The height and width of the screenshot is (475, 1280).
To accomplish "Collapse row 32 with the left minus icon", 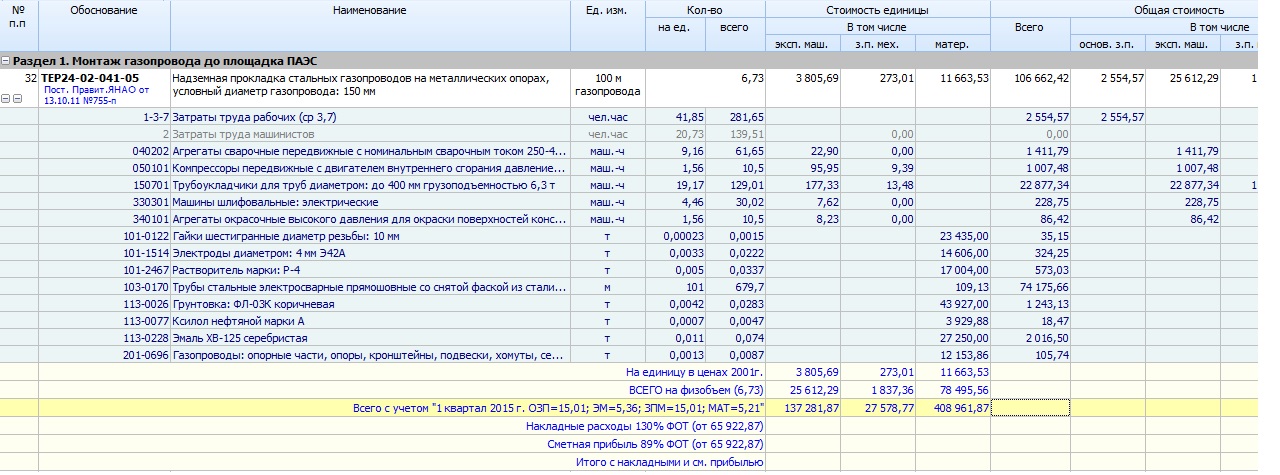I will click(x=7, y=99).
